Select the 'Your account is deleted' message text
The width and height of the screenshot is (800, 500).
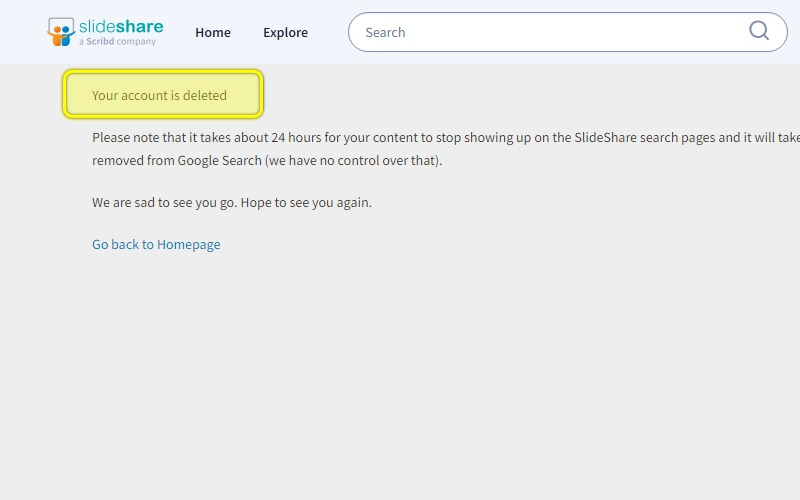pyautogui.click(x=159, y=95)
